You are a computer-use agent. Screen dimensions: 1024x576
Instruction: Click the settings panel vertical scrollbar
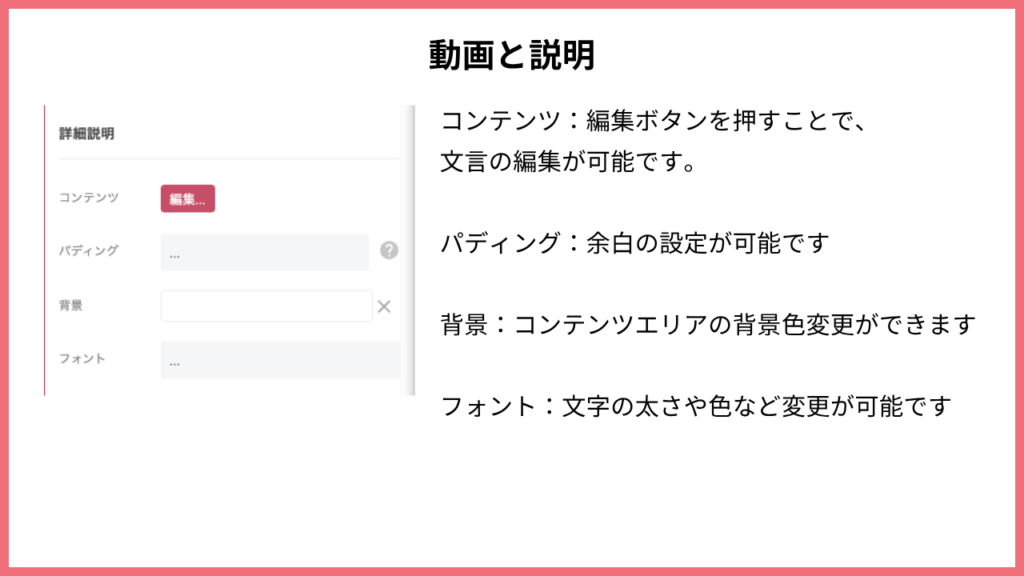(x=411, y=250)
